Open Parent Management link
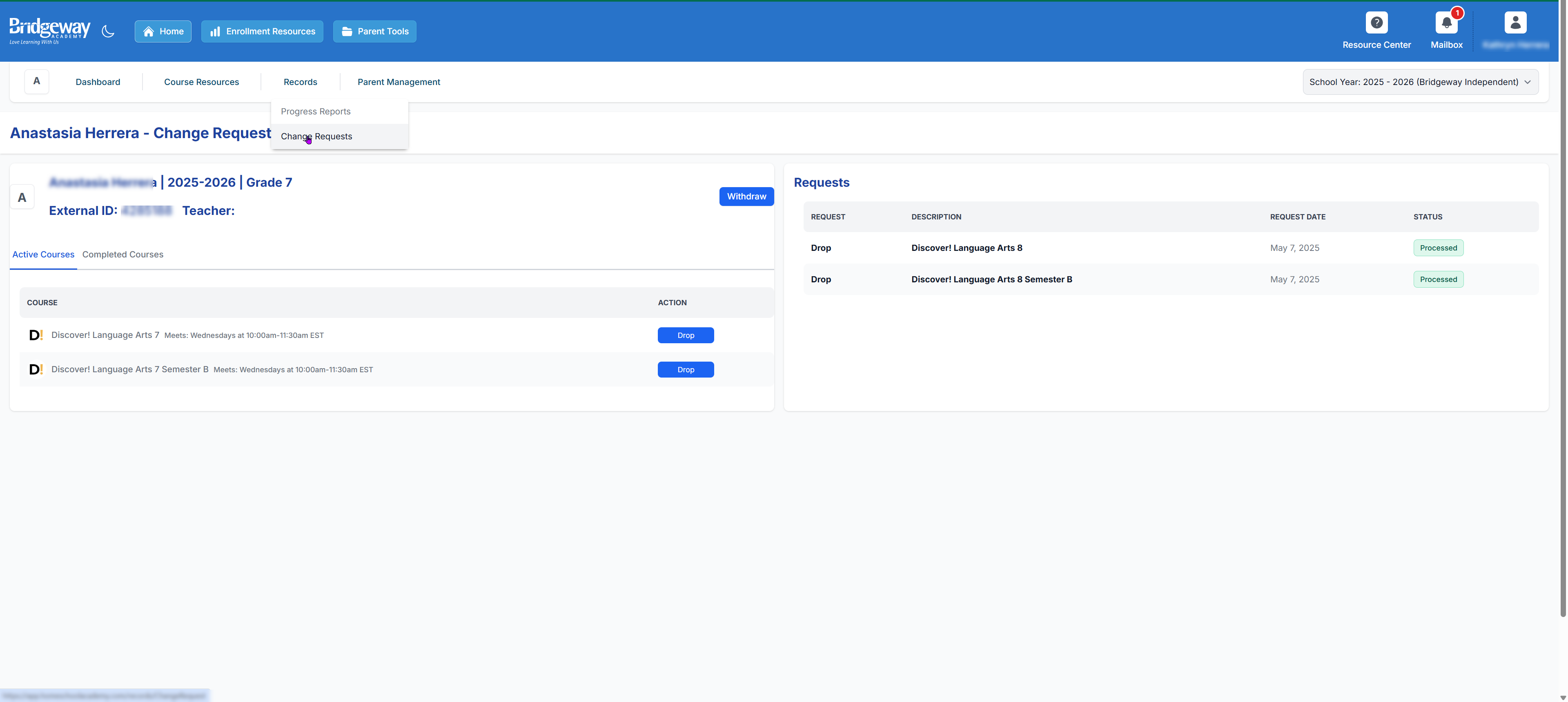Screen dimensions: 1568x702 tap(398, 82)
